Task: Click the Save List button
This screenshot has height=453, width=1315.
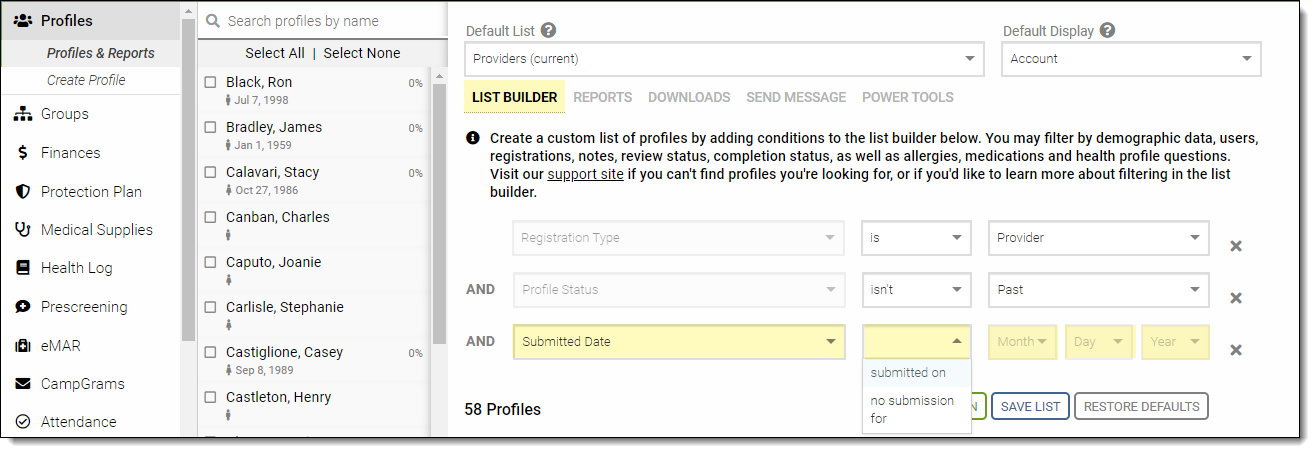Action: [x=1030, y=407]
